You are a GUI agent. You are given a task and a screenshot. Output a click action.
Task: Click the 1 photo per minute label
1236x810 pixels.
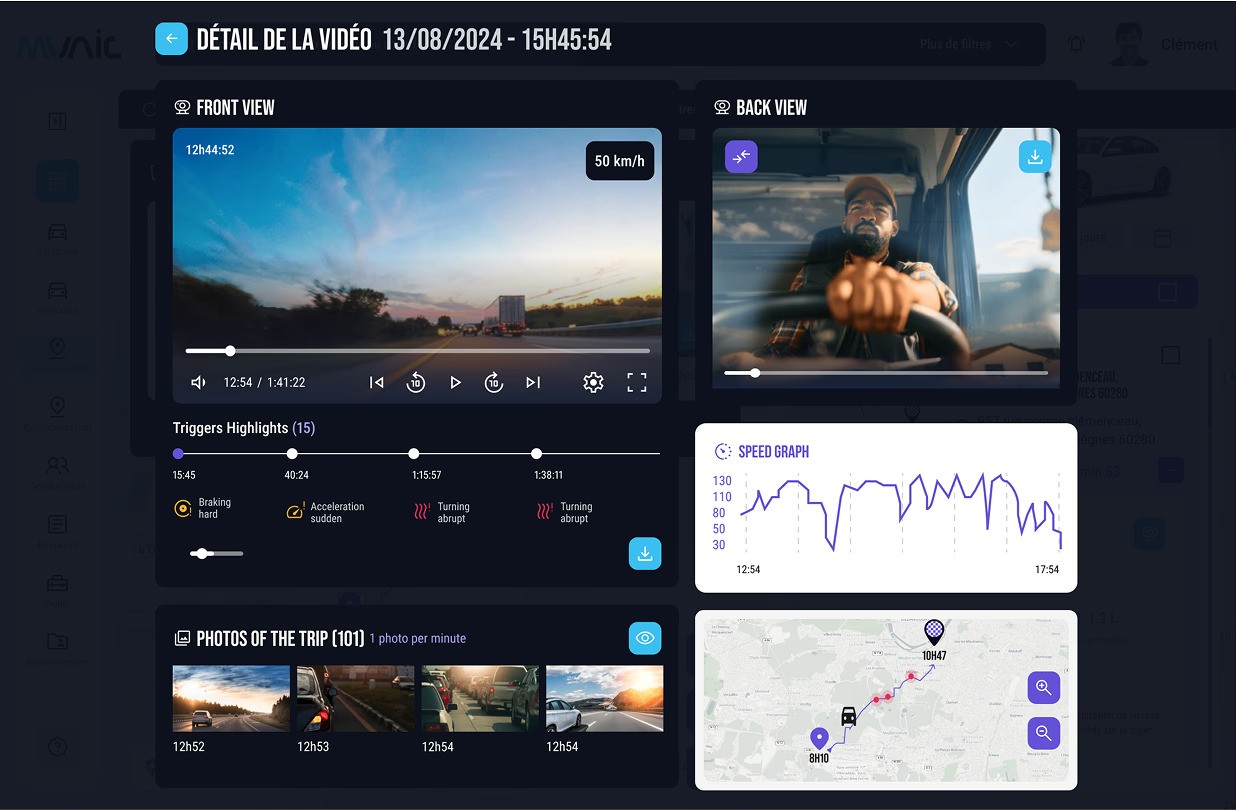418,638
